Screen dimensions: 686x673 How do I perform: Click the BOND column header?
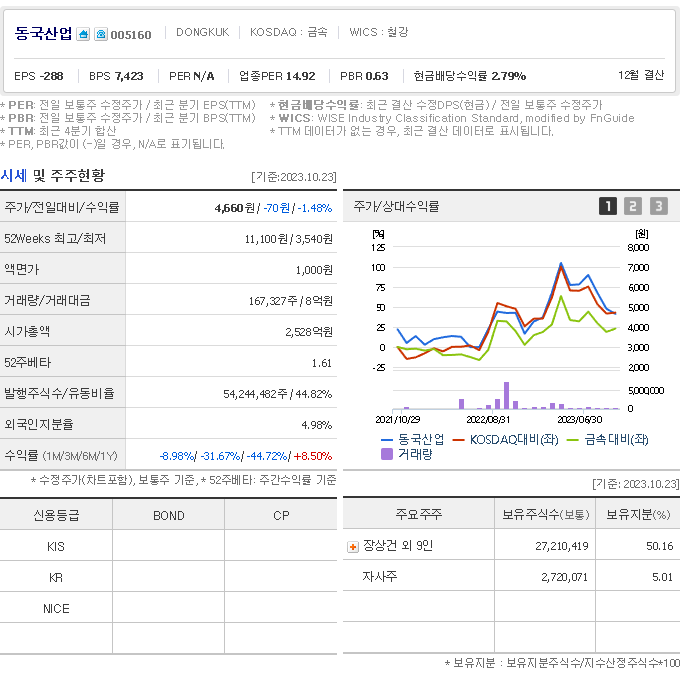(x=168, y=515)
